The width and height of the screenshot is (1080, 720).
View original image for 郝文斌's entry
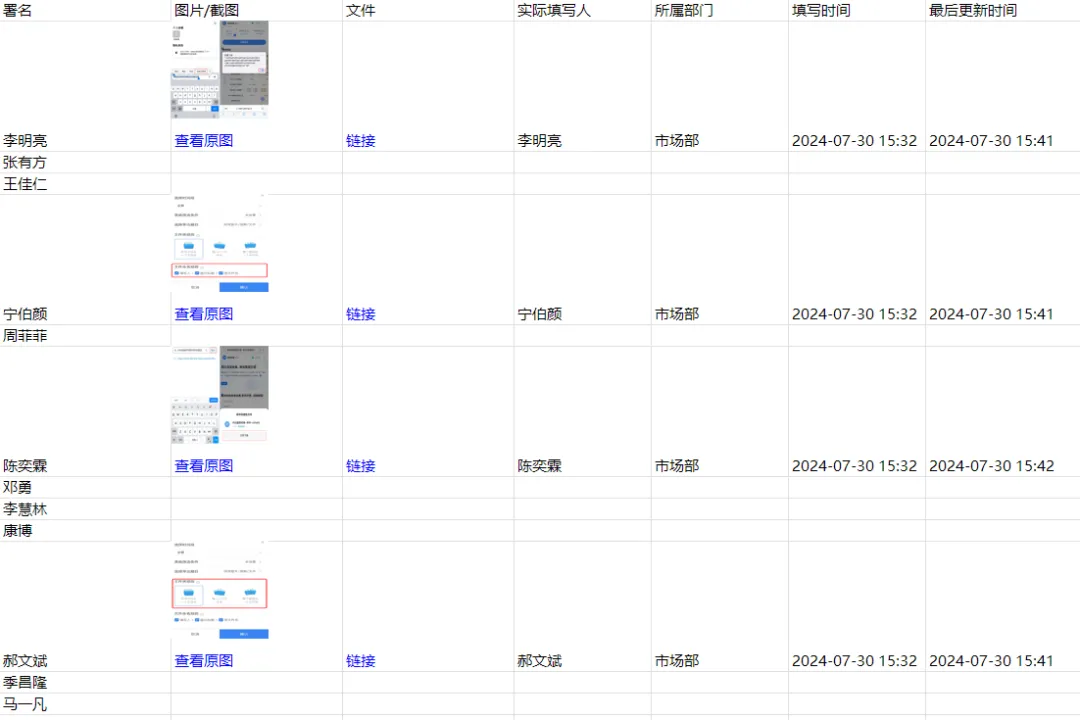coord(204,661)
